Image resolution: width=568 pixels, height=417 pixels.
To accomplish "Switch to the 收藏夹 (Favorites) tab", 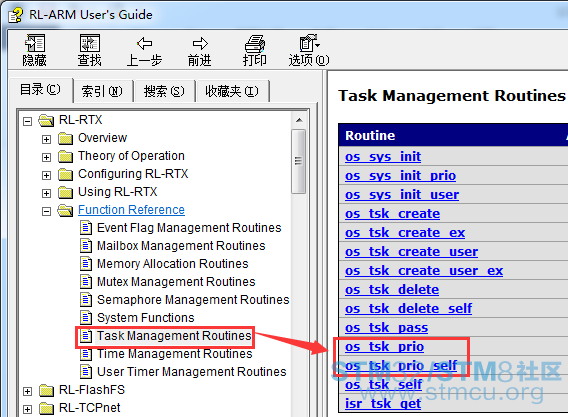I will point(232,91).
